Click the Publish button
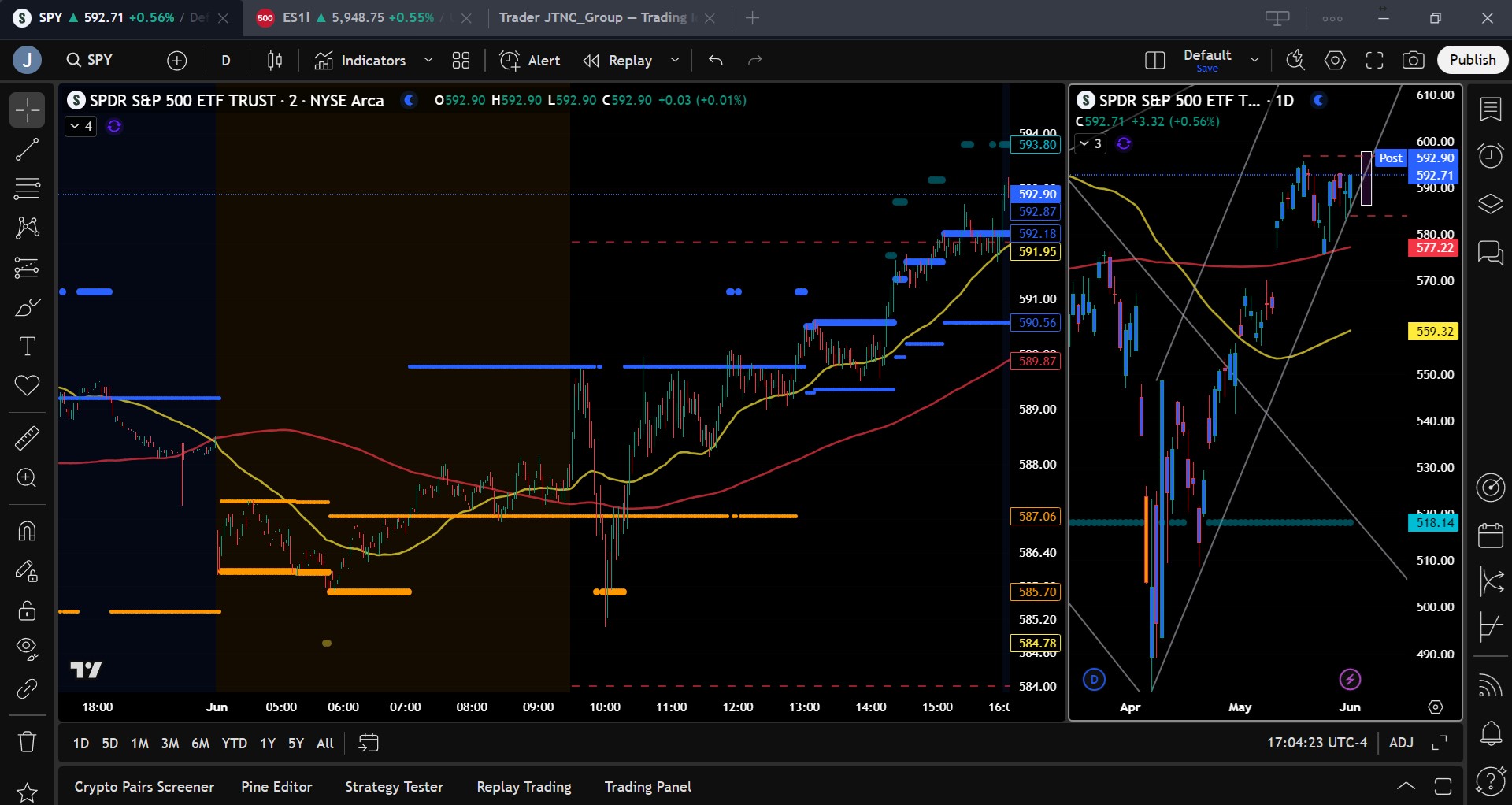The height and width of the screenshot is (805, 1512). tap(1472, 60)
